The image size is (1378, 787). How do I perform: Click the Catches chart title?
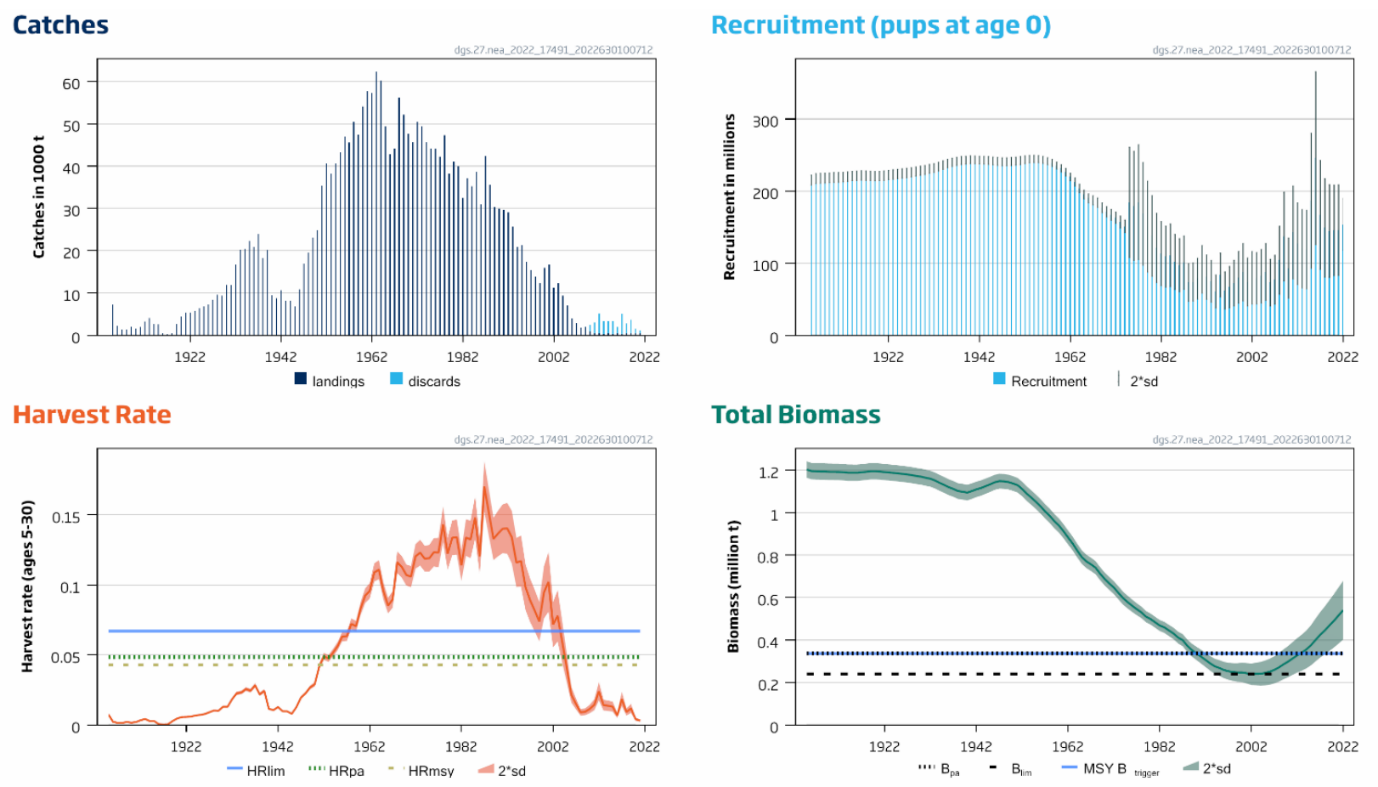click(61, 26)
